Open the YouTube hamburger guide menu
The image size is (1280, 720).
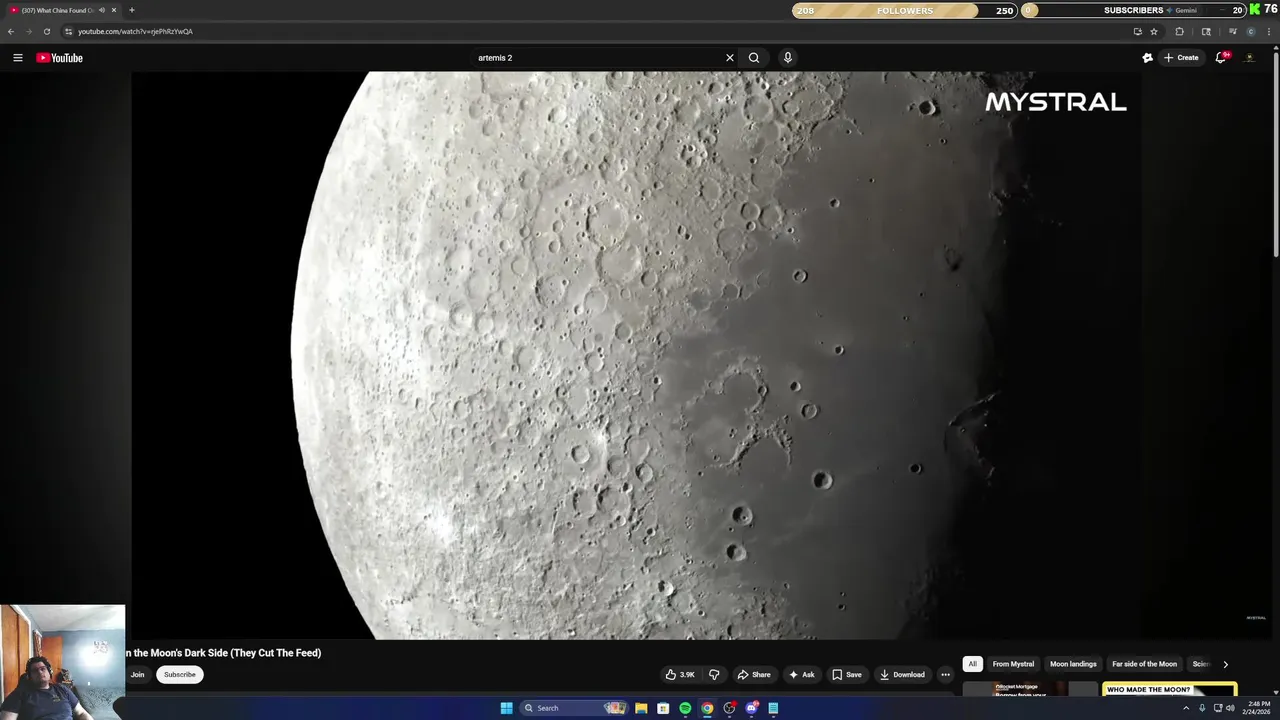click(18, 58)
